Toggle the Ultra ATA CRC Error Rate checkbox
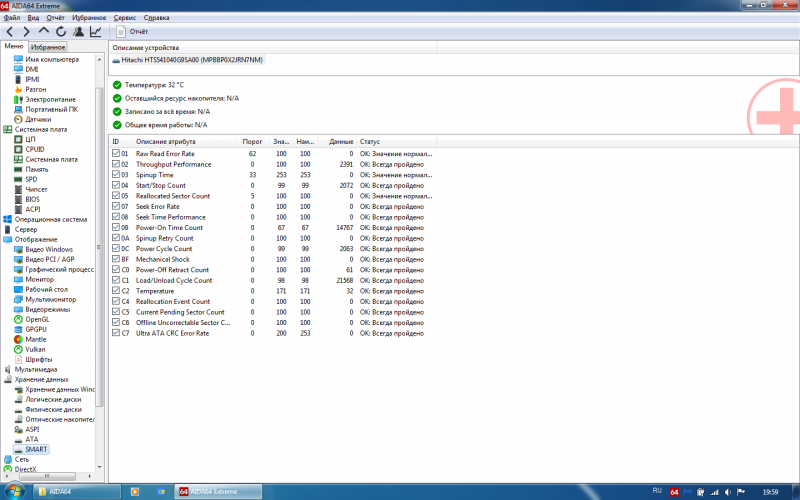This screenshot has width=800, height=500. click(115, 333)
